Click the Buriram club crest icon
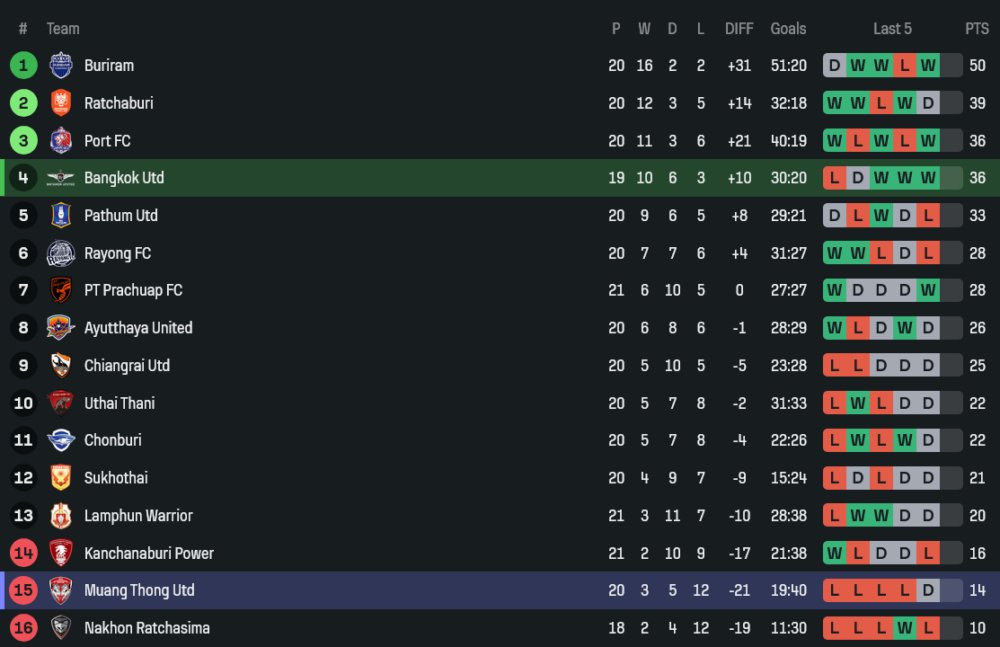 click(61, 66)
